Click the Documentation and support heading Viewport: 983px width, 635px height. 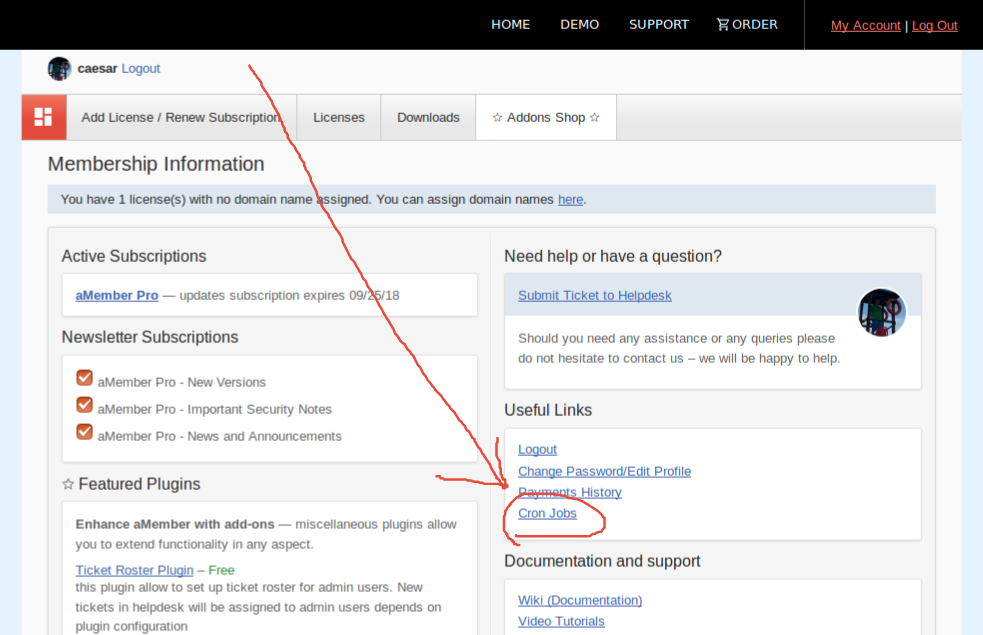[x=602, y=561]
